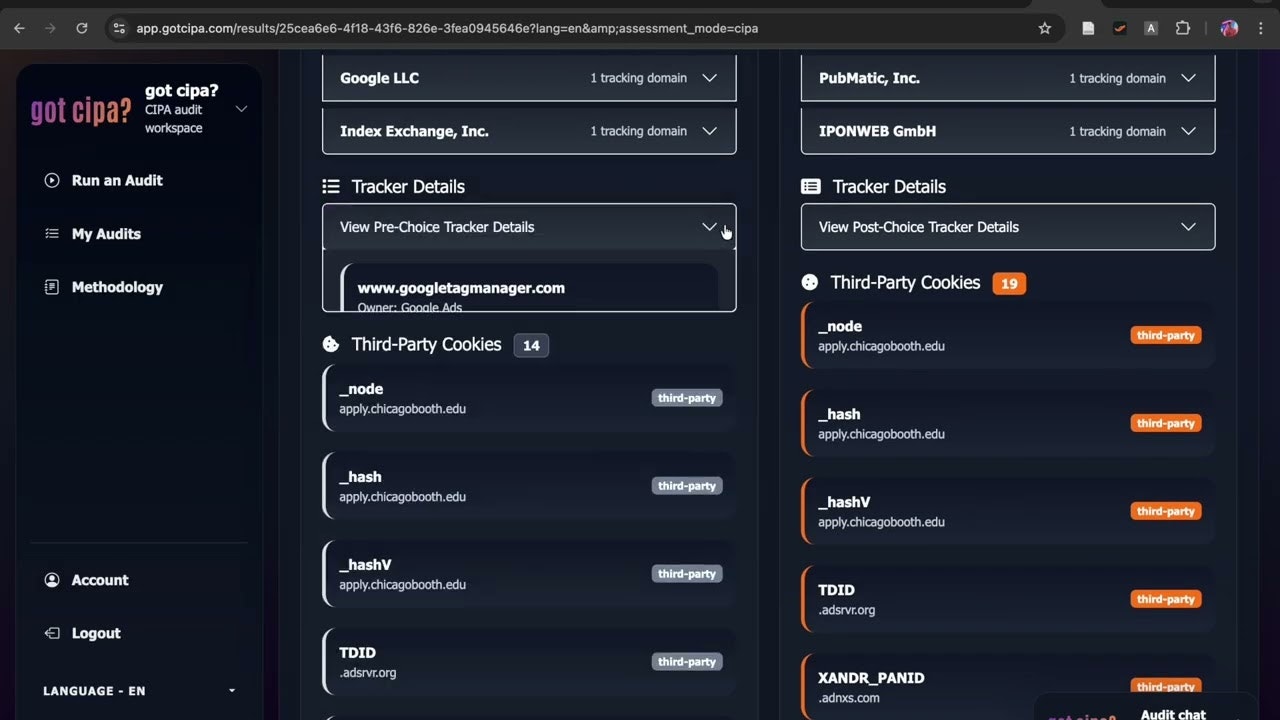The width and height of the screenshot is (1280, 720).
Task: Click the Logout arrow icon
Action: tap(52, 633)
